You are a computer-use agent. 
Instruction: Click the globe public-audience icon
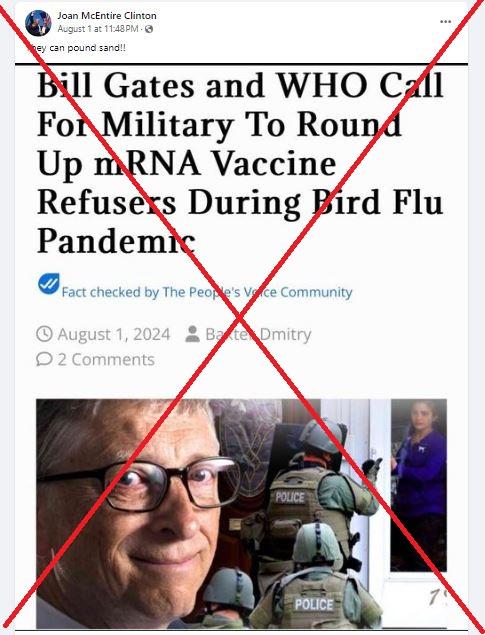tap(149, 29)
